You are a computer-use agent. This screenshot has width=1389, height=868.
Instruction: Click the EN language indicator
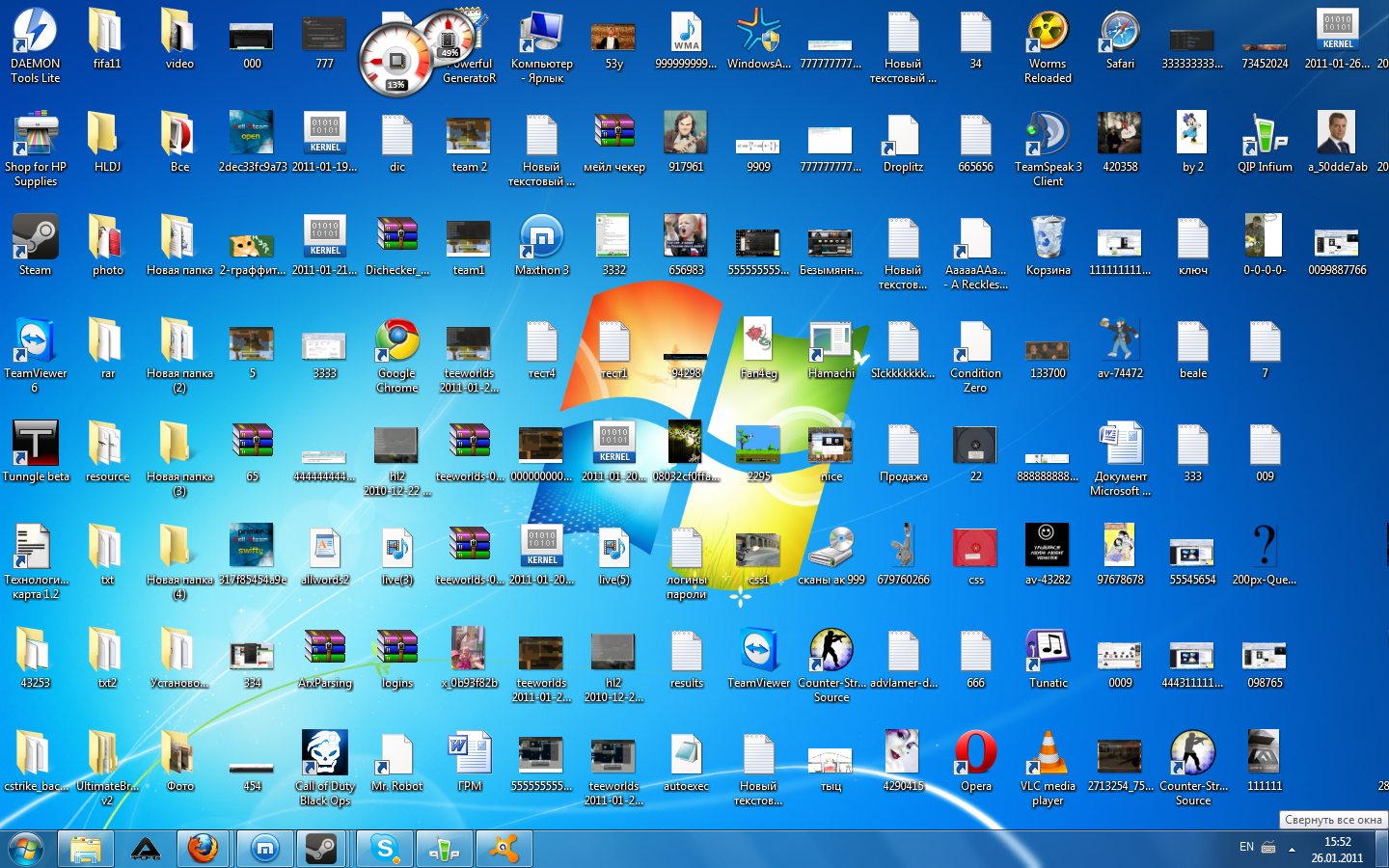(1246, 847)
